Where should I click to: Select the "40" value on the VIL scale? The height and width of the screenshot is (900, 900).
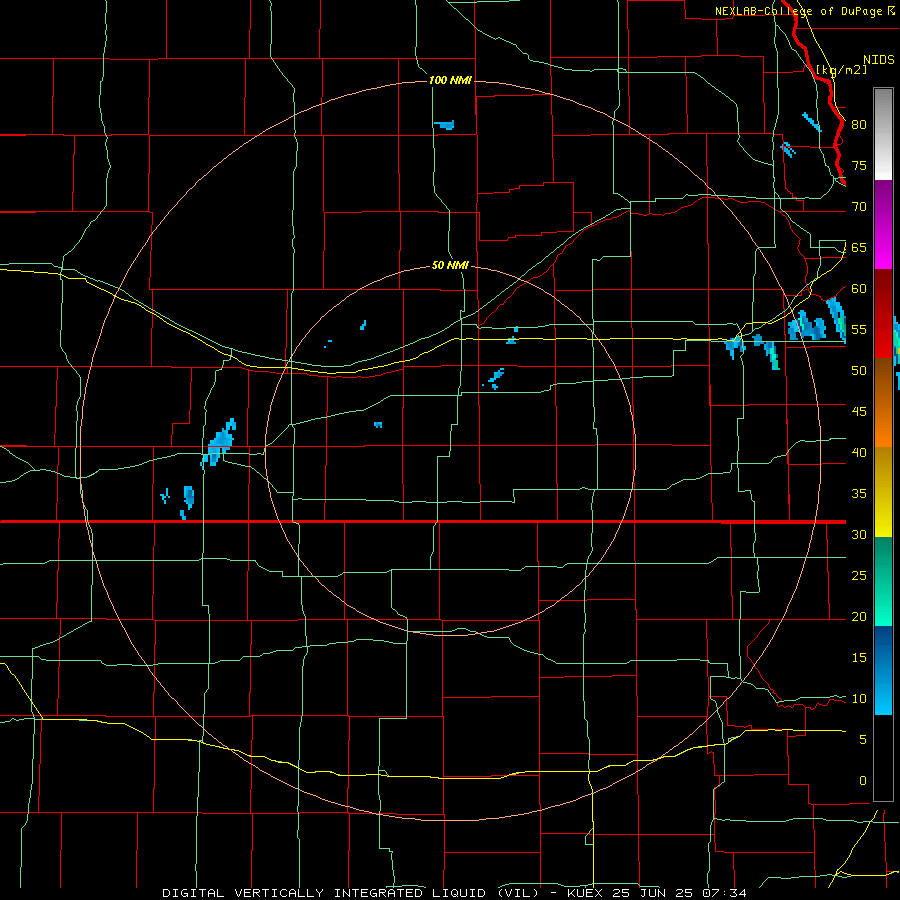point(859,453)
